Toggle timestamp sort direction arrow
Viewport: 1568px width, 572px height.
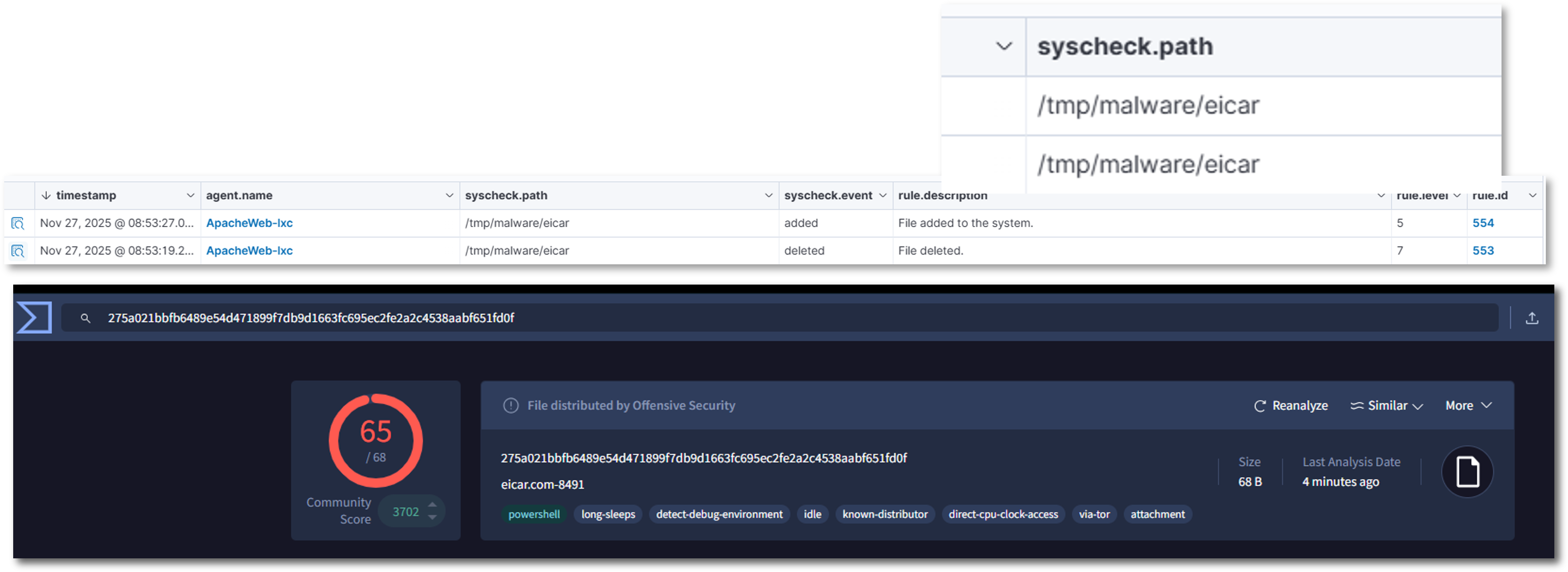46,196
